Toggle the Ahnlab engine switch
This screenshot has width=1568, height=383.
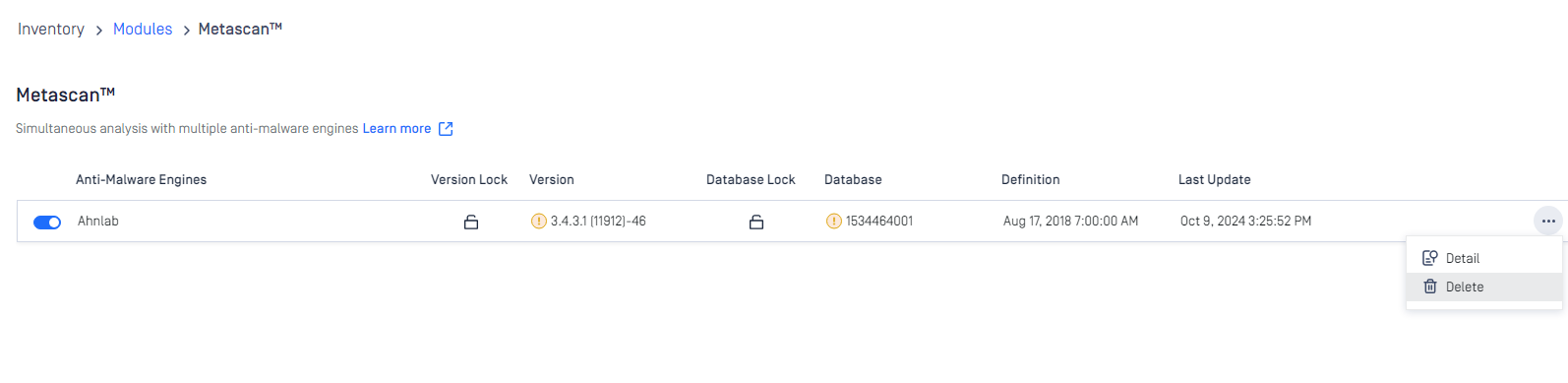pyautogui.click(x=47, y=223)
